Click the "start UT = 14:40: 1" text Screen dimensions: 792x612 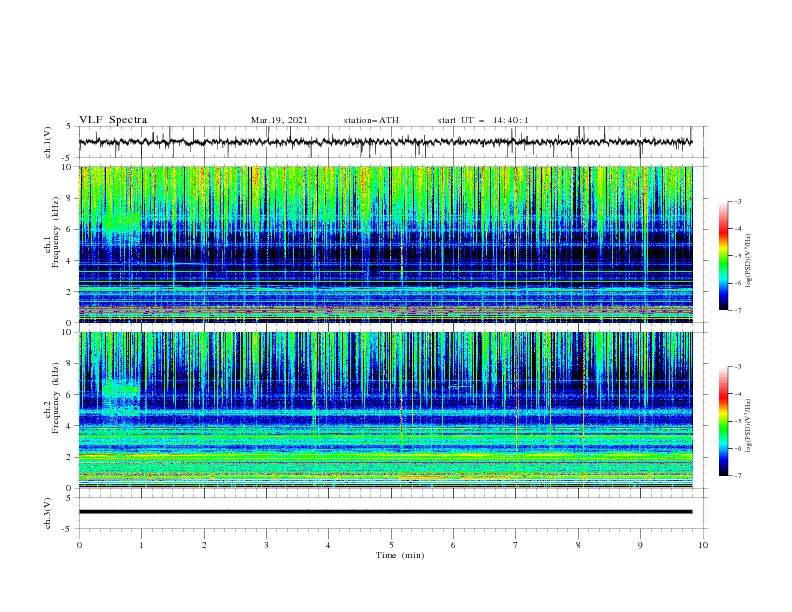click(483, 120)
